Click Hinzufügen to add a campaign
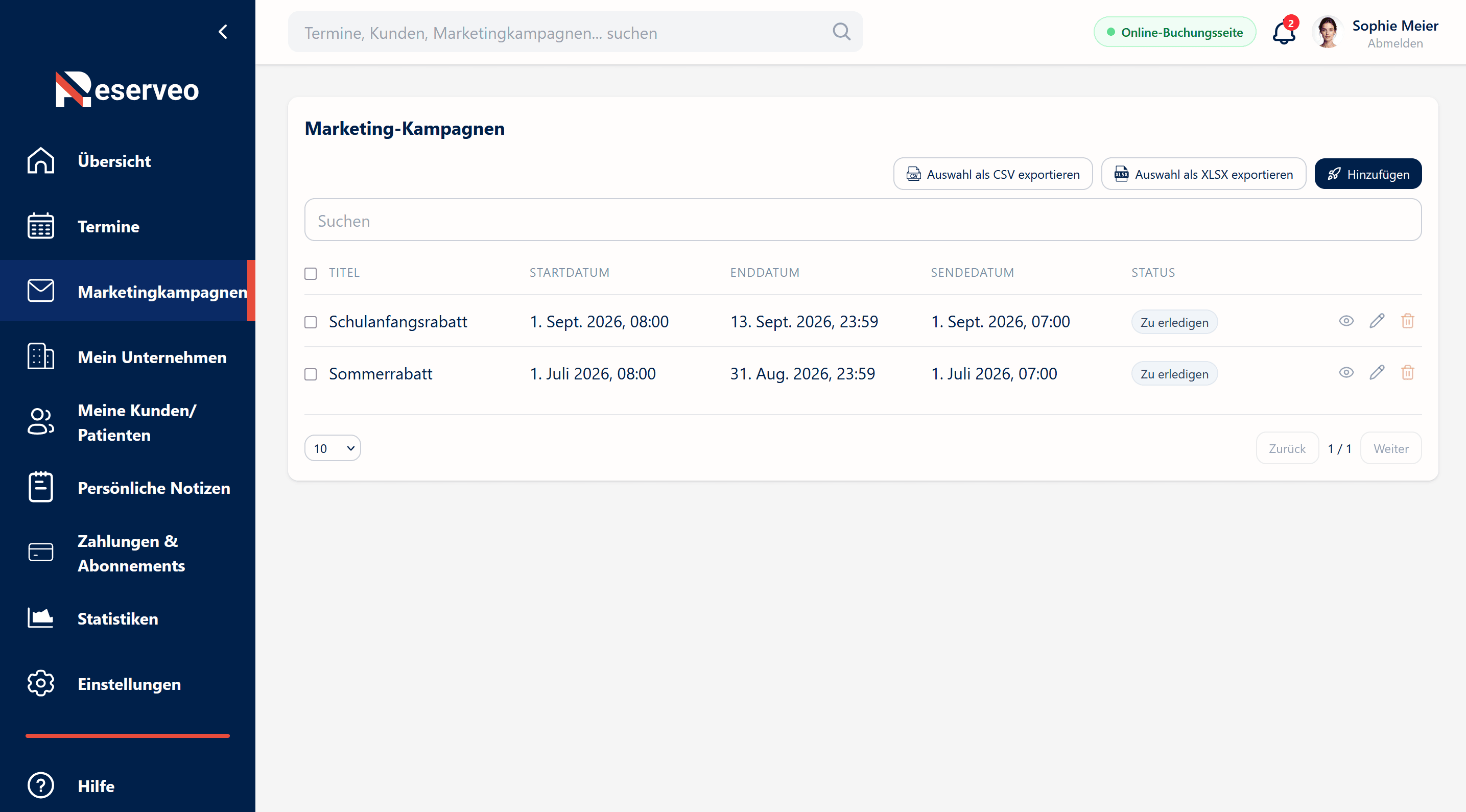The height and width of the screenshot is (812, 1466). tap(1367, 174)
